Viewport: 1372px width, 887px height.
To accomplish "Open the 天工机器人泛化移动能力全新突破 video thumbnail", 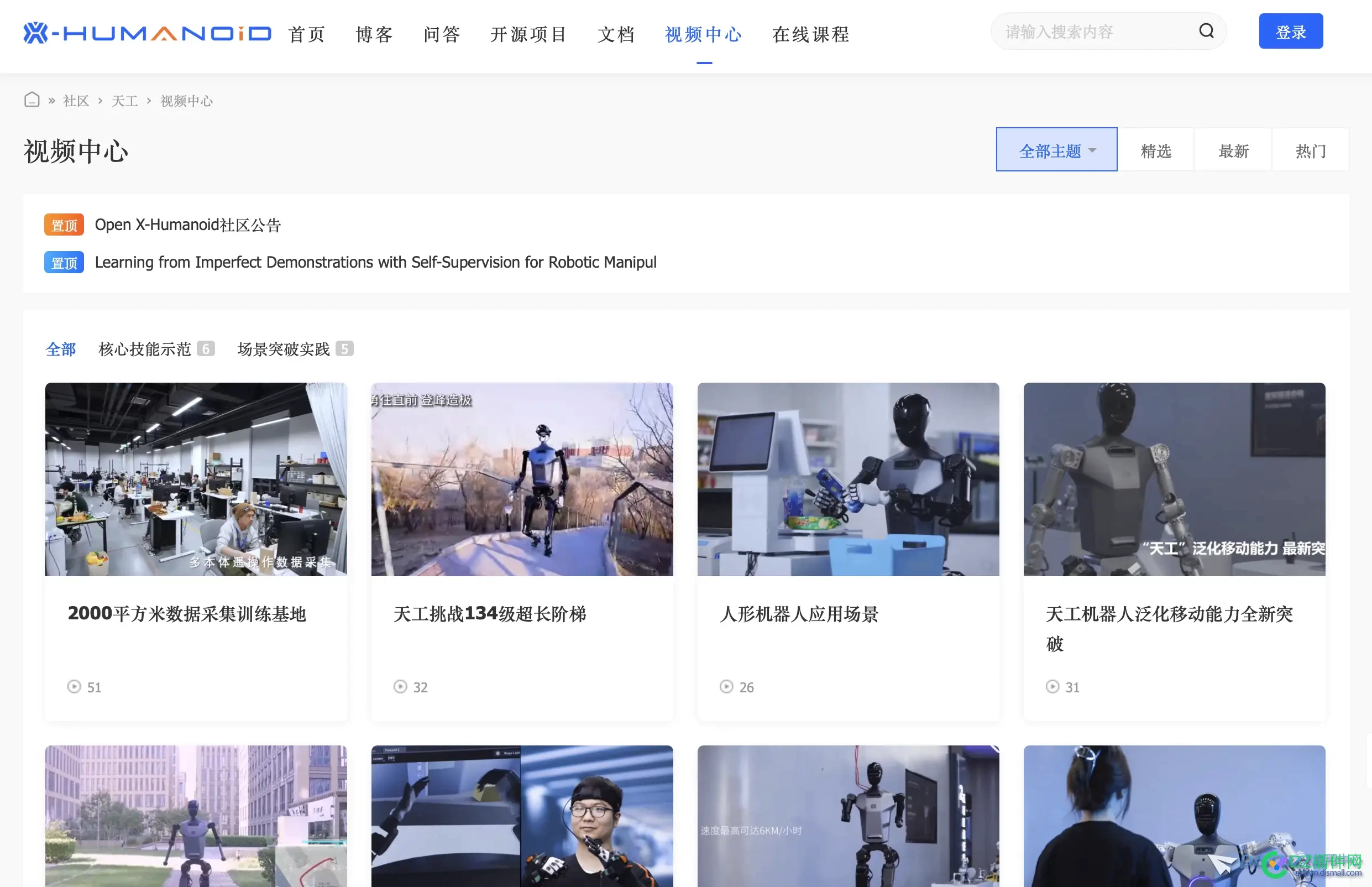I will click(1173, 479).
